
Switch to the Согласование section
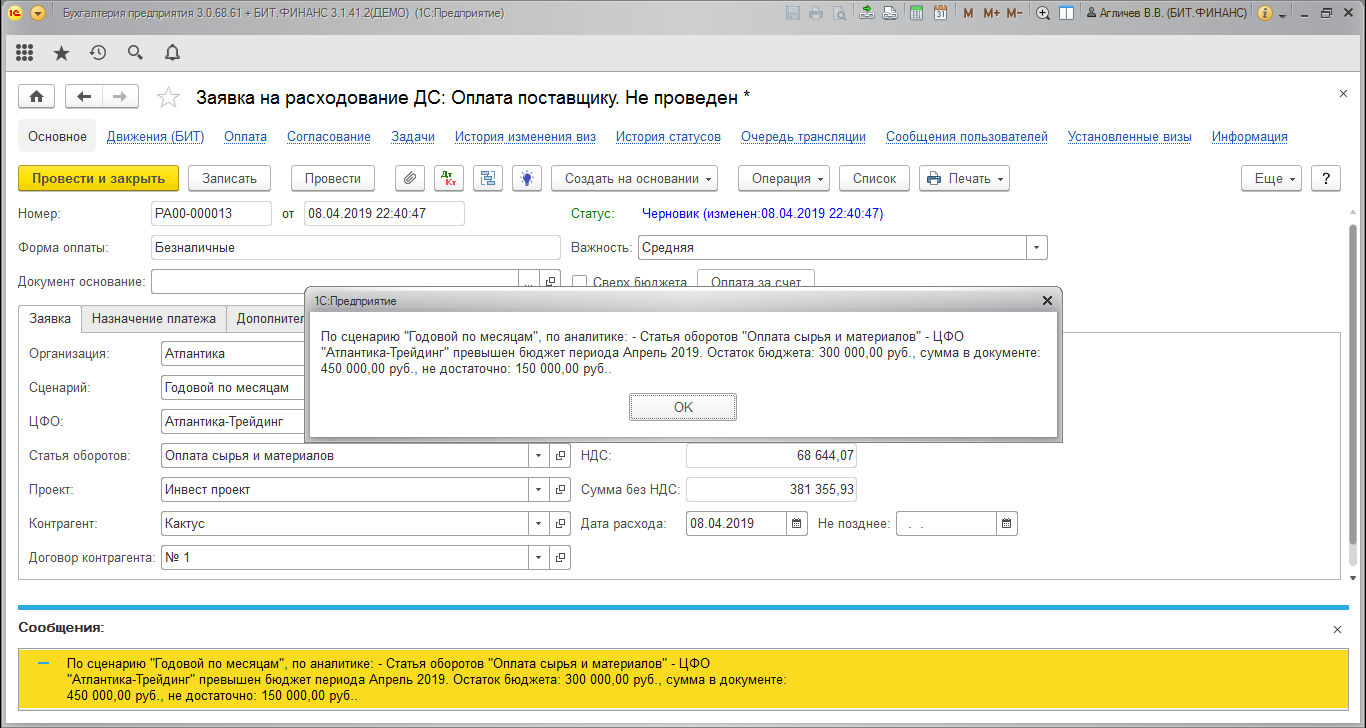point(328,137)
